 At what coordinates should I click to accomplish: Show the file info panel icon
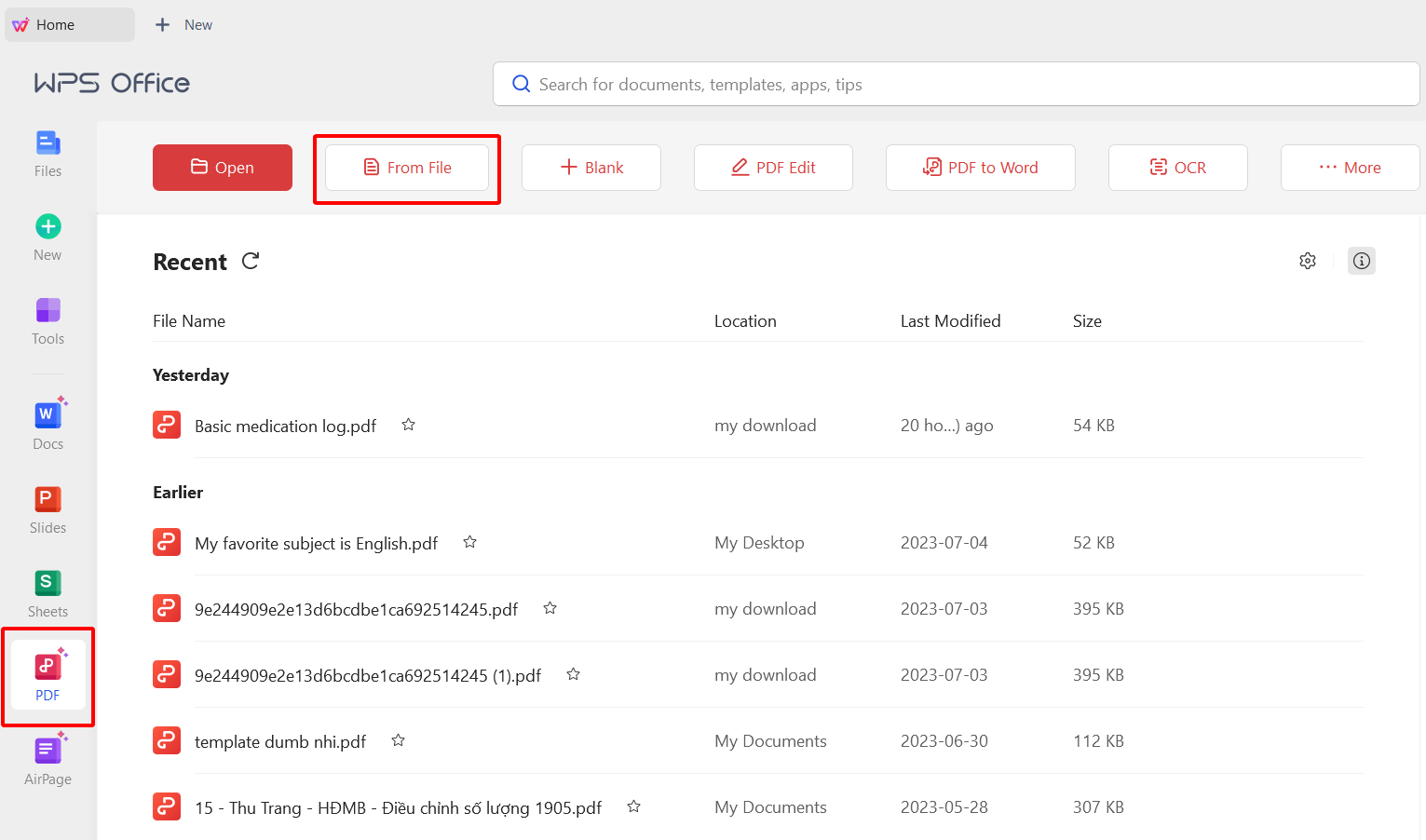(x=1361, y=261)
